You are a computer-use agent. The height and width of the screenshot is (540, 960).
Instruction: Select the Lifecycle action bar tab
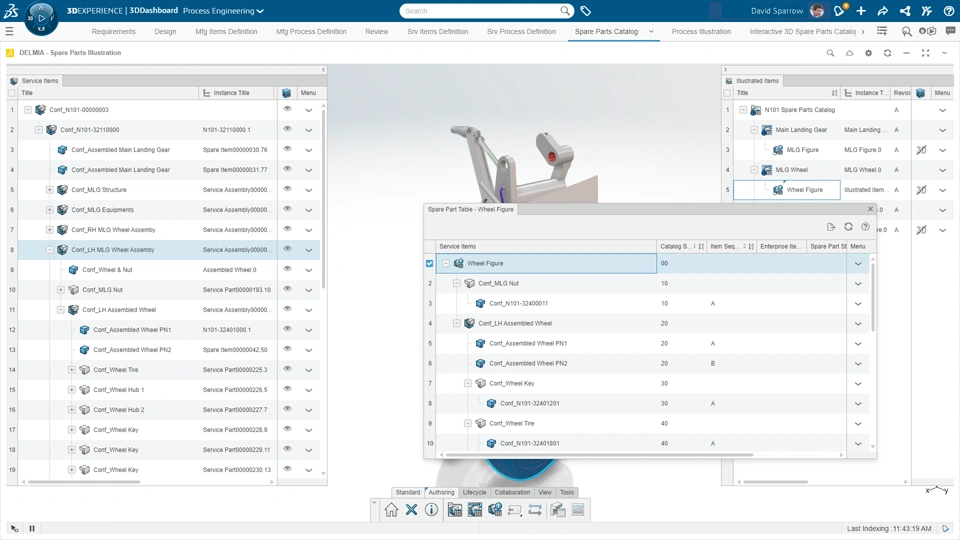[x=474, y=492]
